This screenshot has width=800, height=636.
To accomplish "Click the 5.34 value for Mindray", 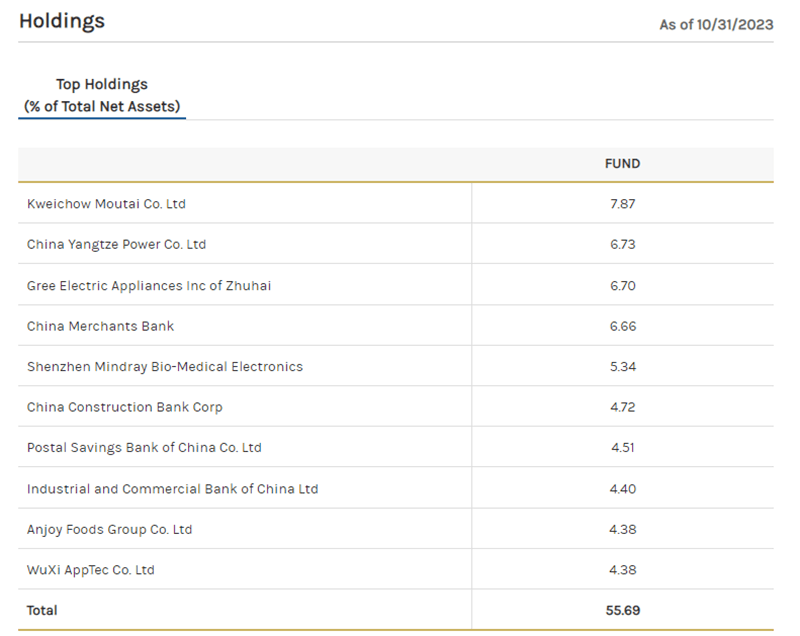I will pos(622,367).
